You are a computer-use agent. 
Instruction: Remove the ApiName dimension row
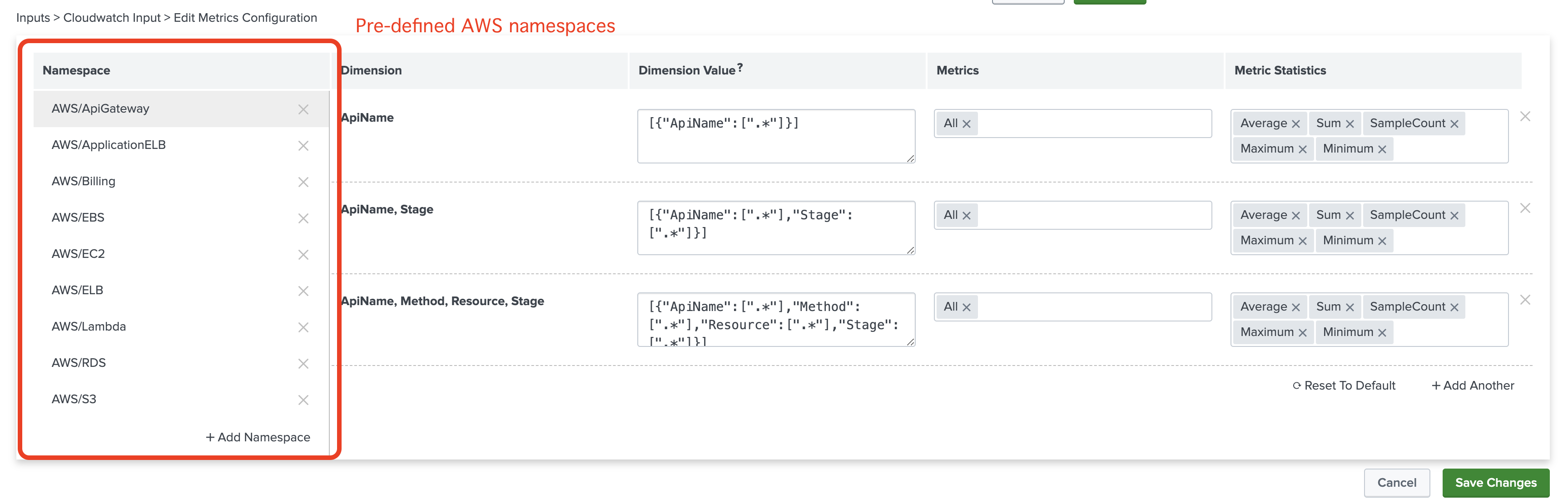pyautogui.click(x=1525, y=116)
